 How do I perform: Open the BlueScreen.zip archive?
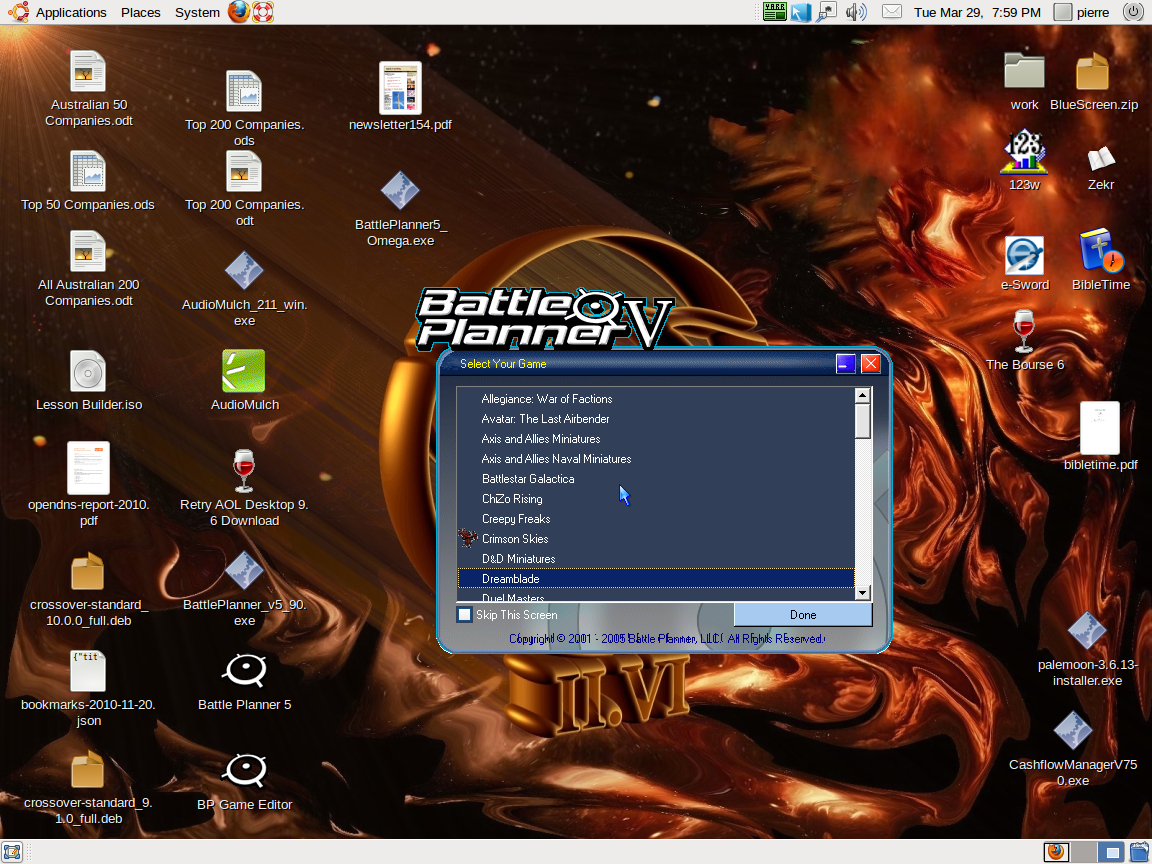pos(1093,72)
